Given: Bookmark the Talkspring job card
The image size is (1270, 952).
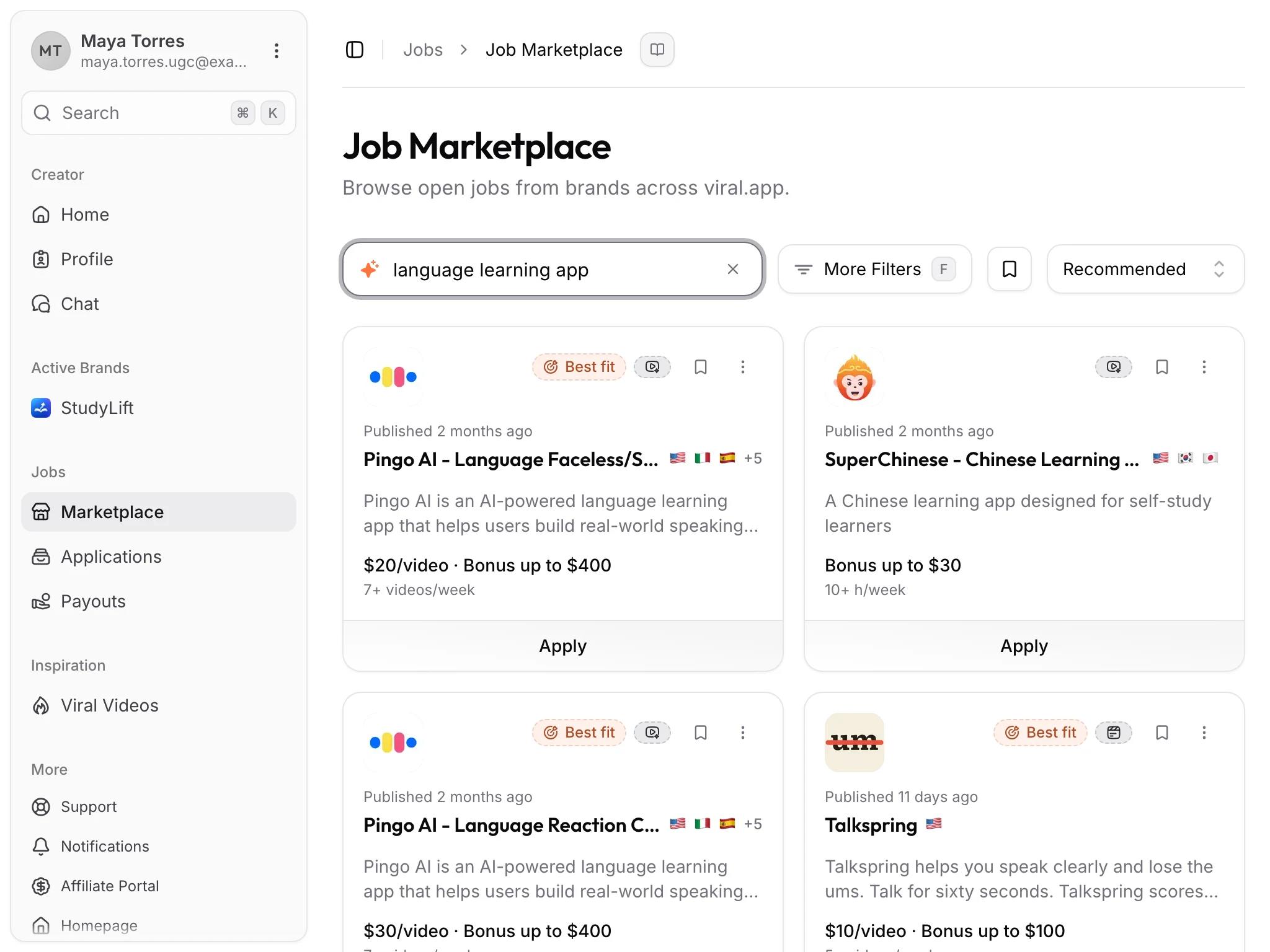Looking at the screenshot, I should [1162, 733].
